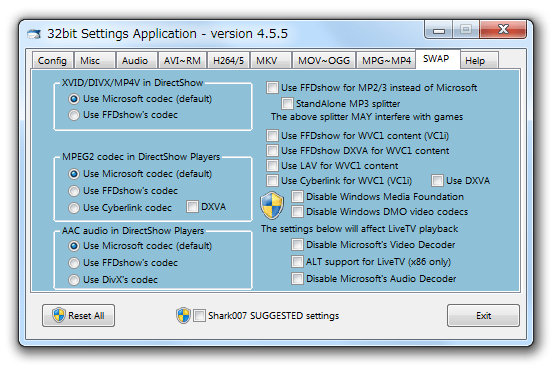Click the 'AAC audio in DirectShow Players' group label
Screen dimensions: 557x368
133,231
